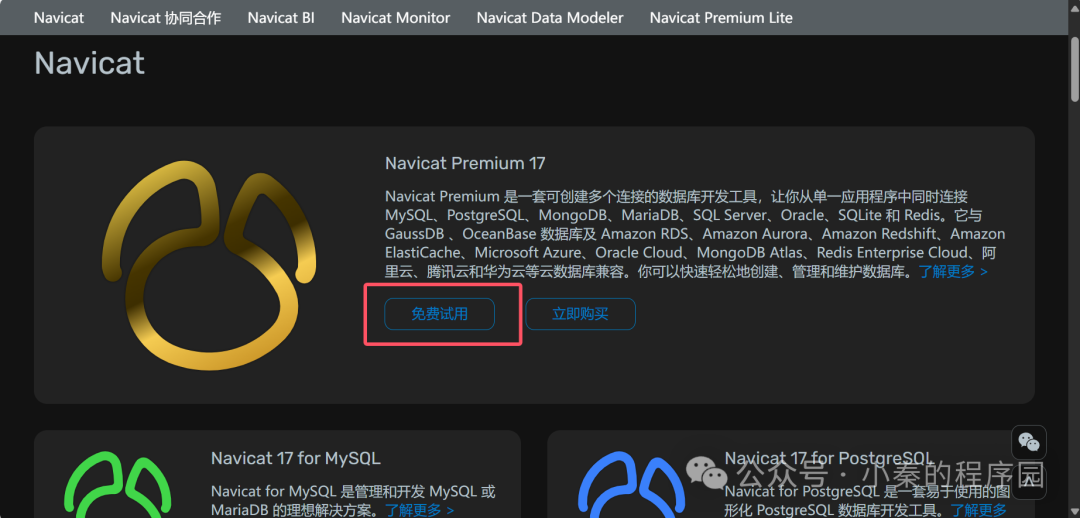The width and height of the screenshot is (1080, 518).
Task: Open the Navicat 协同合作 tab
Action: (165, 18)
